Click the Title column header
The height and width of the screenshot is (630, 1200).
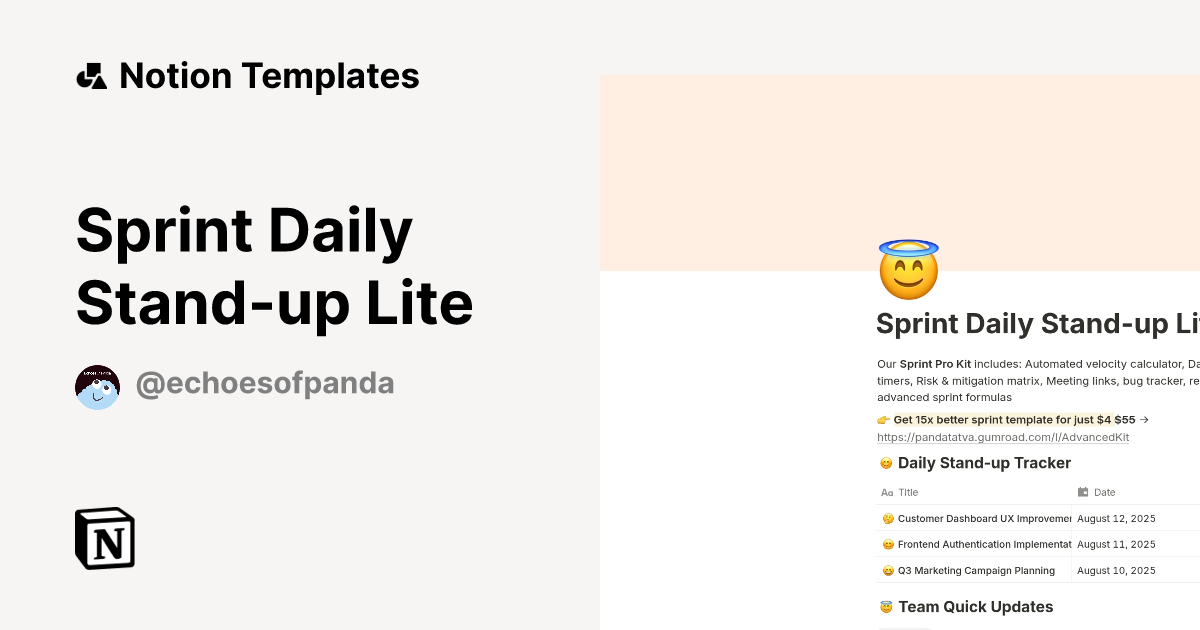(904, 492)
